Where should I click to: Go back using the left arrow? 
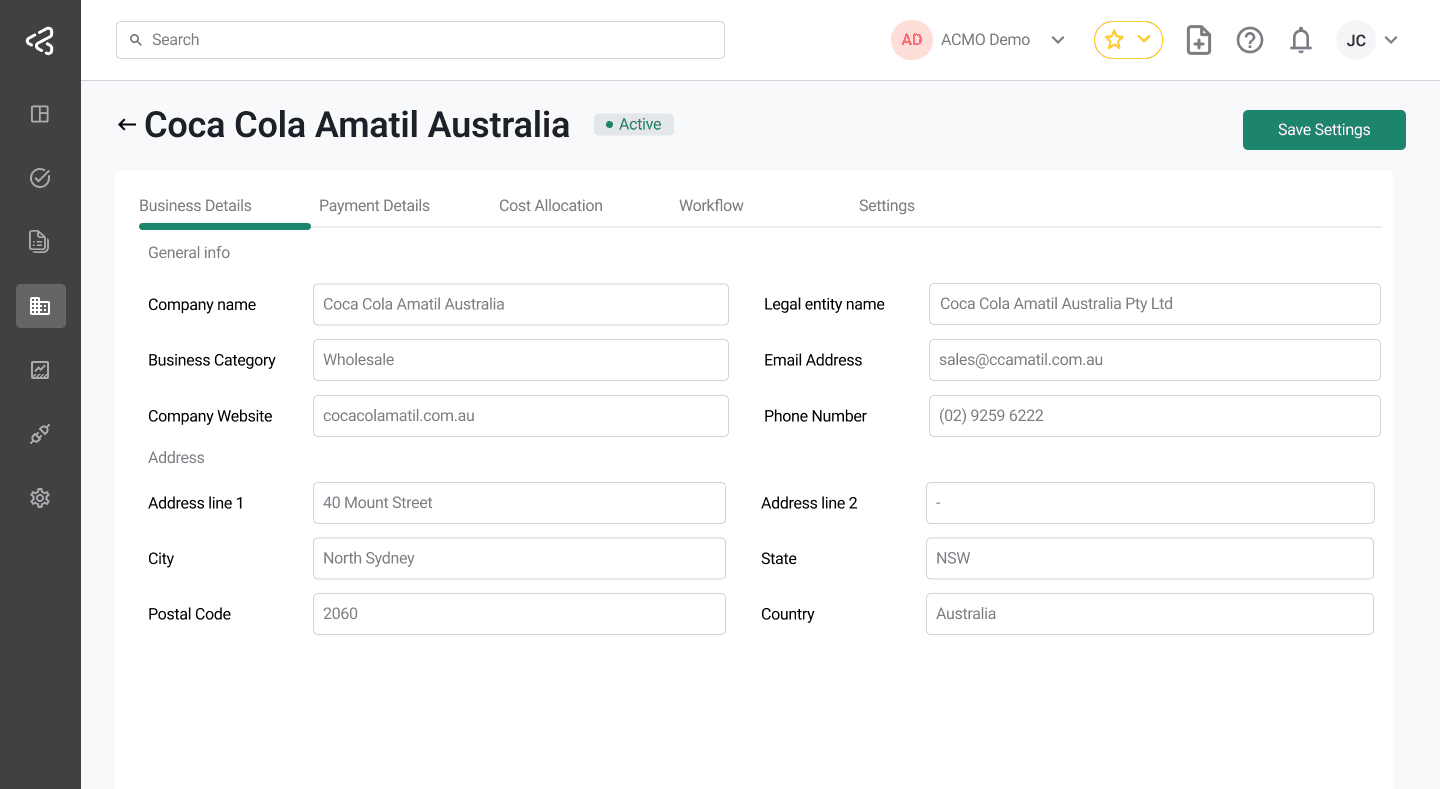[x=126, y=125]
